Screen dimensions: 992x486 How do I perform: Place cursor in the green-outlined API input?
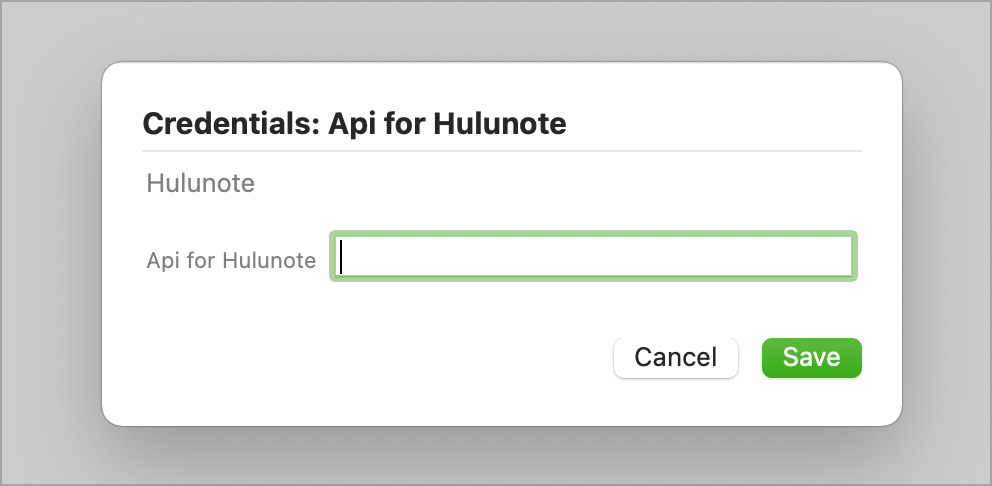click(593, 257)
